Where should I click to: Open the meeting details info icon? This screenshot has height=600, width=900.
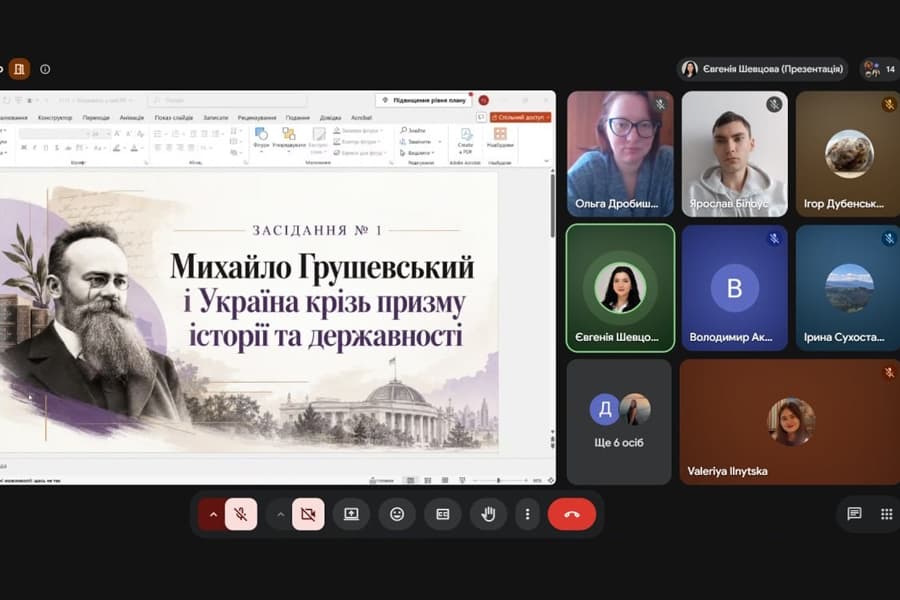[45, 69]
